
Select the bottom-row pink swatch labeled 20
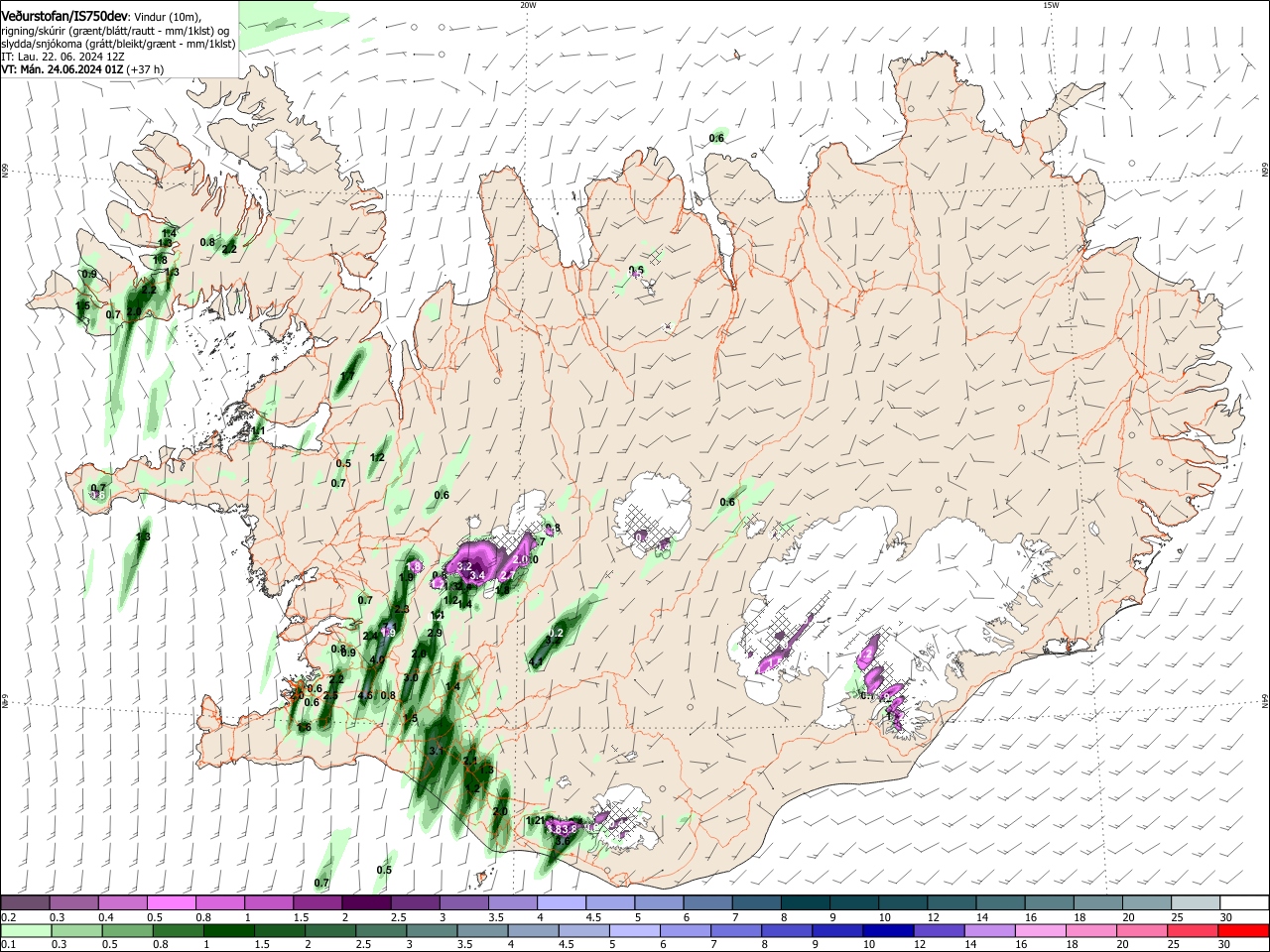point(1143,930)
